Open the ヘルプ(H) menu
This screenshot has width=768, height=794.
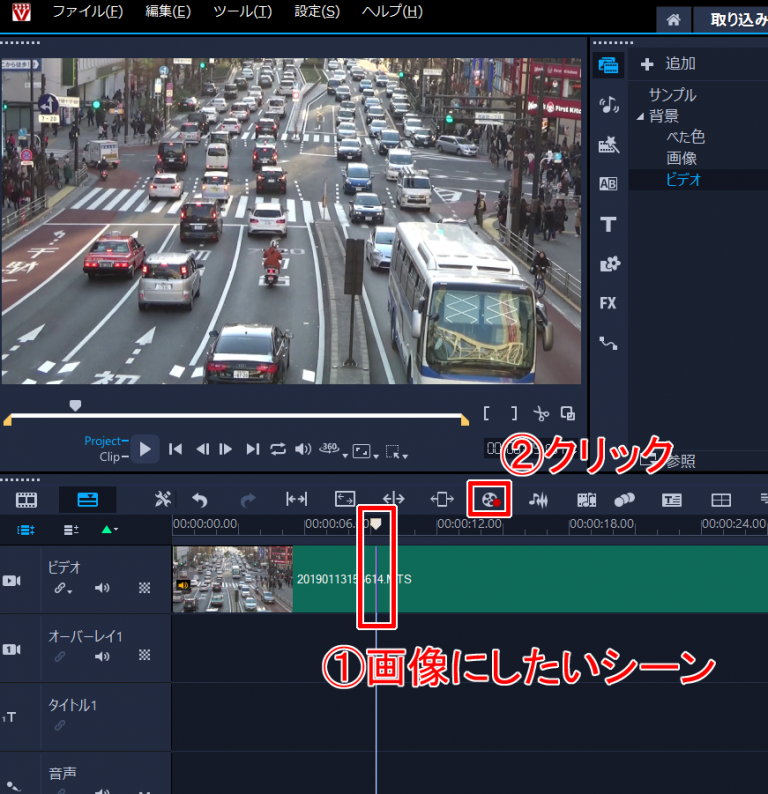coord(392,11)
